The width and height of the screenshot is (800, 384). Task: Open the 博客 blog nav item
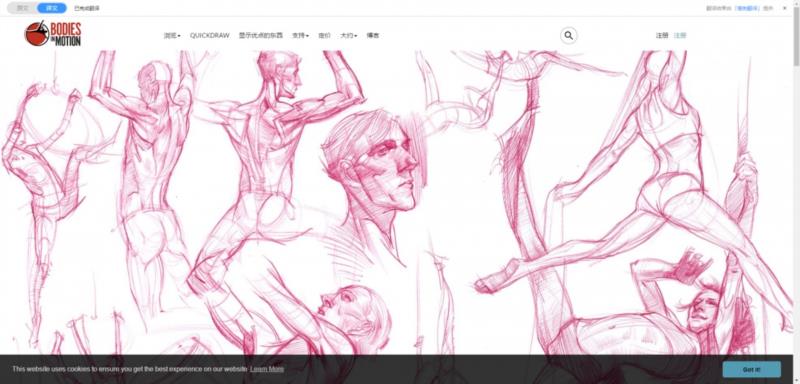coord(373,36)
